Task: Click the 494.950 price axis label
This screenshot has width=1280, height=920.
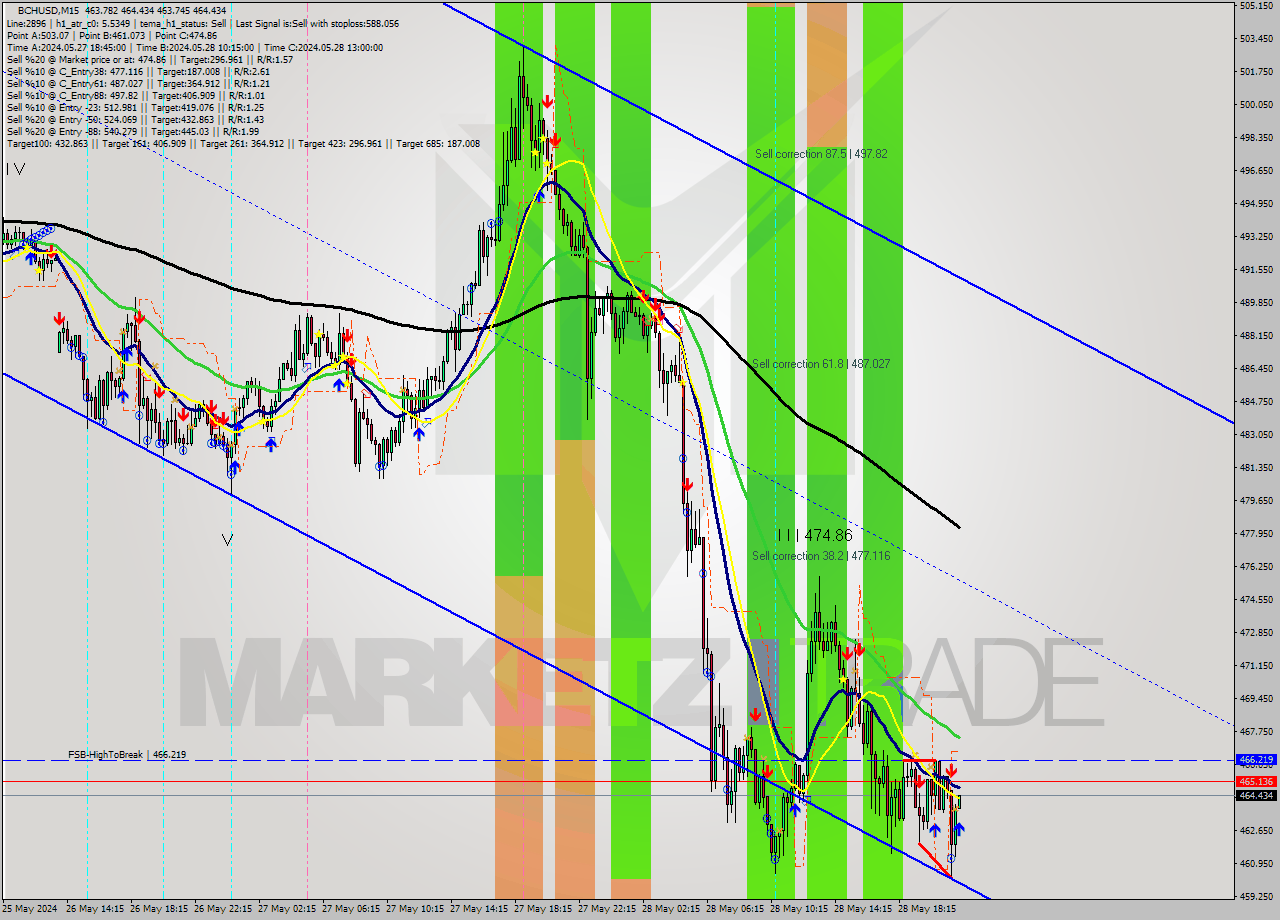Action: point(1255,204)
